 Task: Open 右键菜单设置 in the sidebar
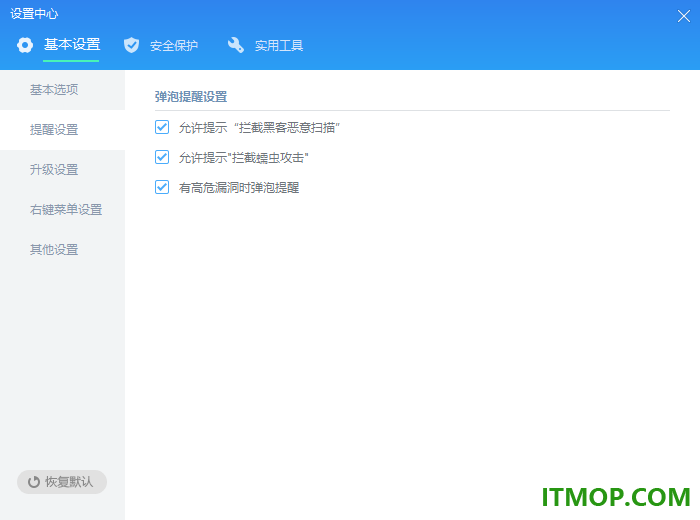(x=62, y=210)
